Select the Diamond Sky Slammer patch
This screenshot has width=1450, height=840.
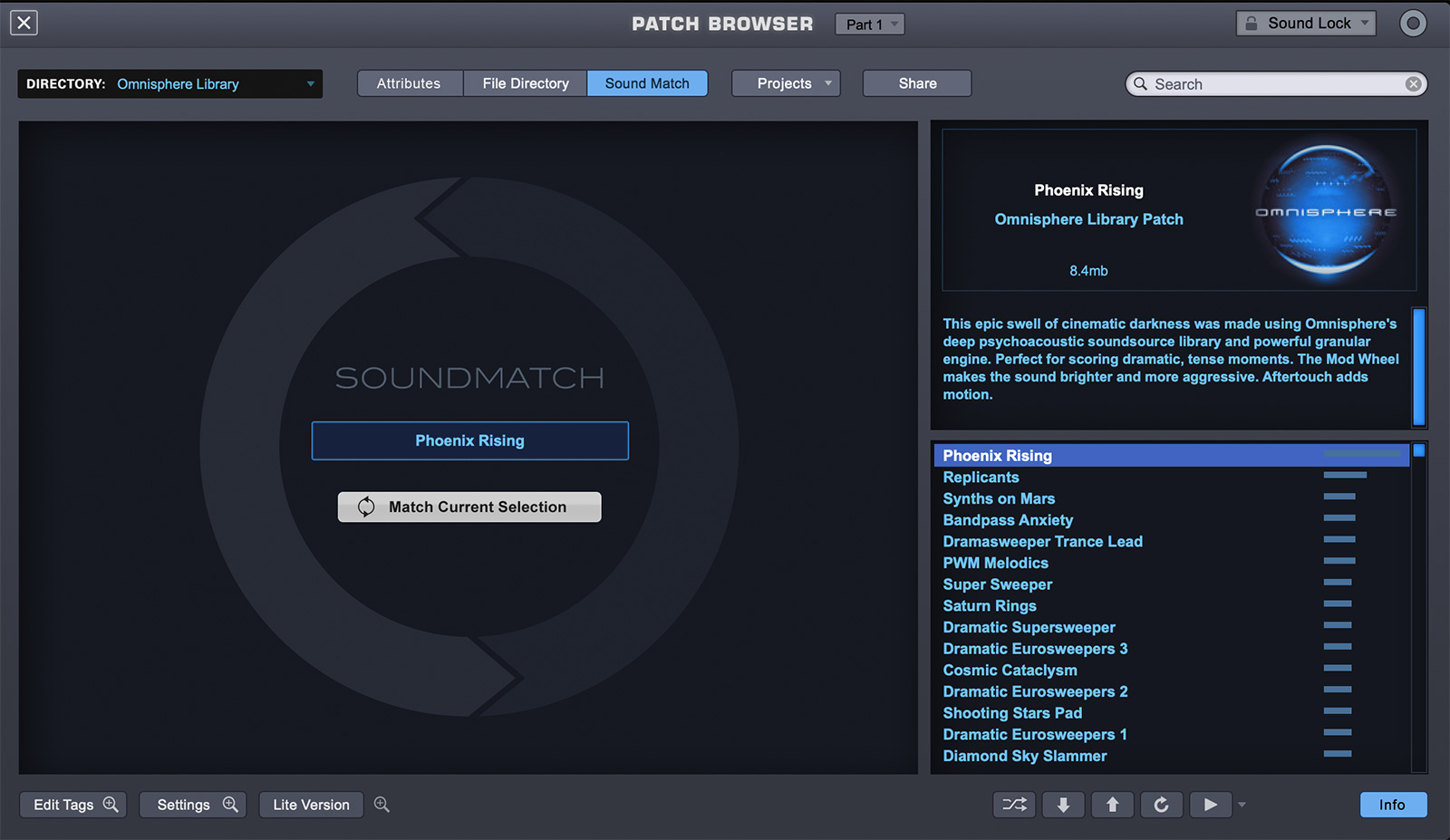[x=1171, y=756]
